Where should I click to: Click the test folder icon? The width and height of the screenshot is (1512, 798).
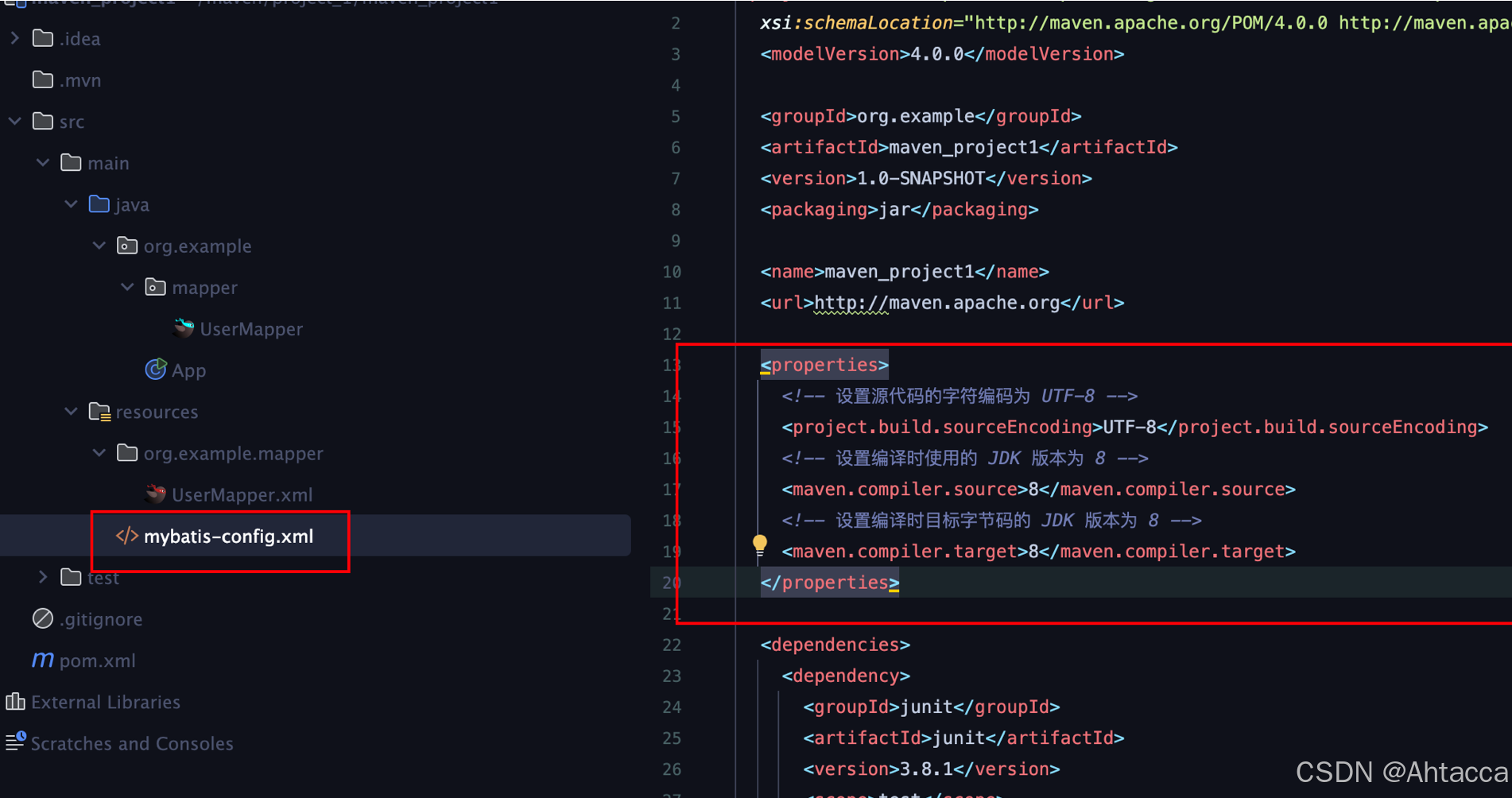tap(71, 577)
